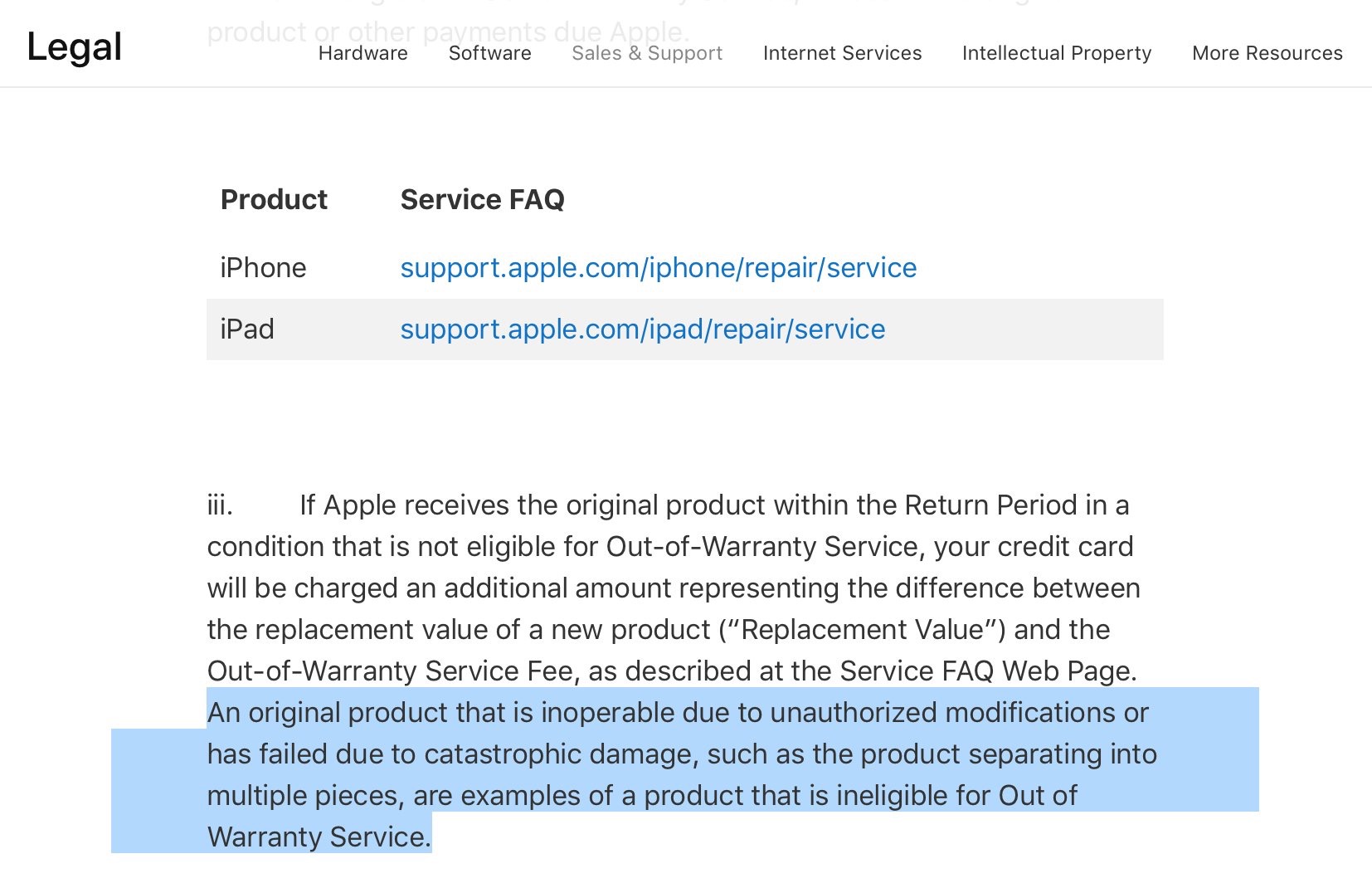
Task: Select the Sales & Support tab
Action: pyautogui.click(x=647, y=53)
